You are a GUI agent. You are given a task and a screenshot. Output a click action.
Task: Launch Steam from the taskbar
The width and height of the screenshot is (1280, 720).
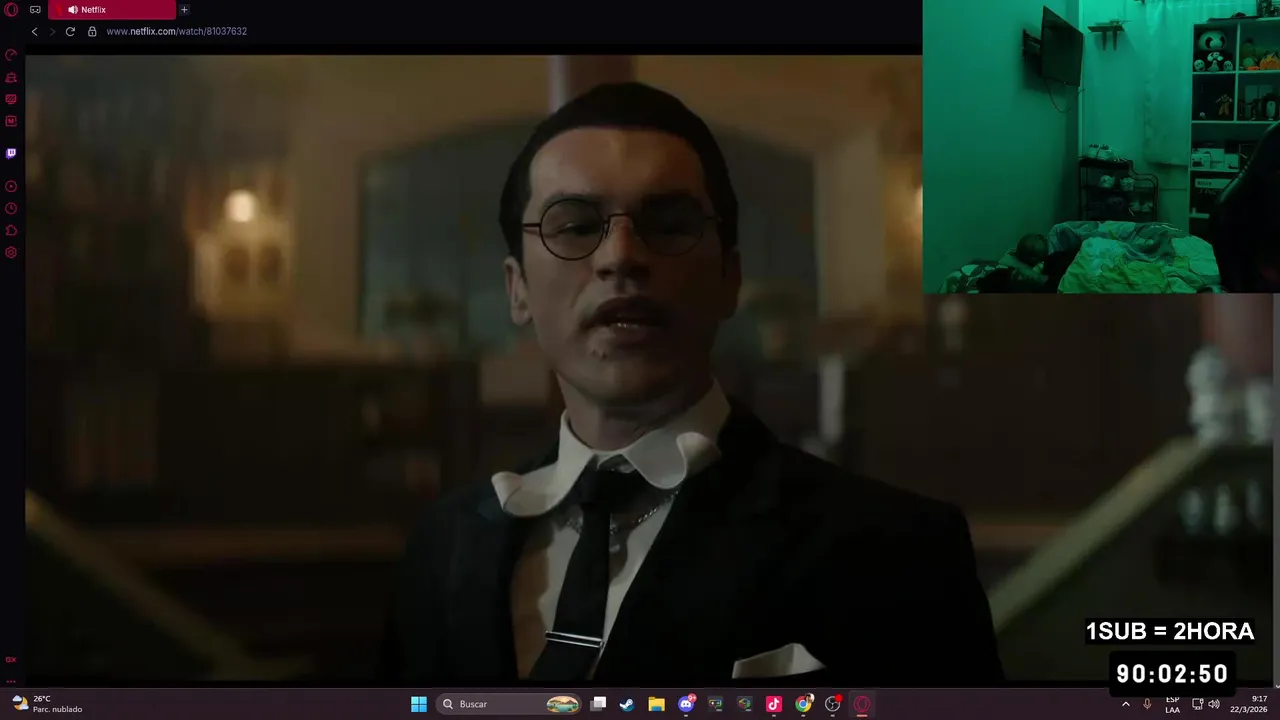627,704
